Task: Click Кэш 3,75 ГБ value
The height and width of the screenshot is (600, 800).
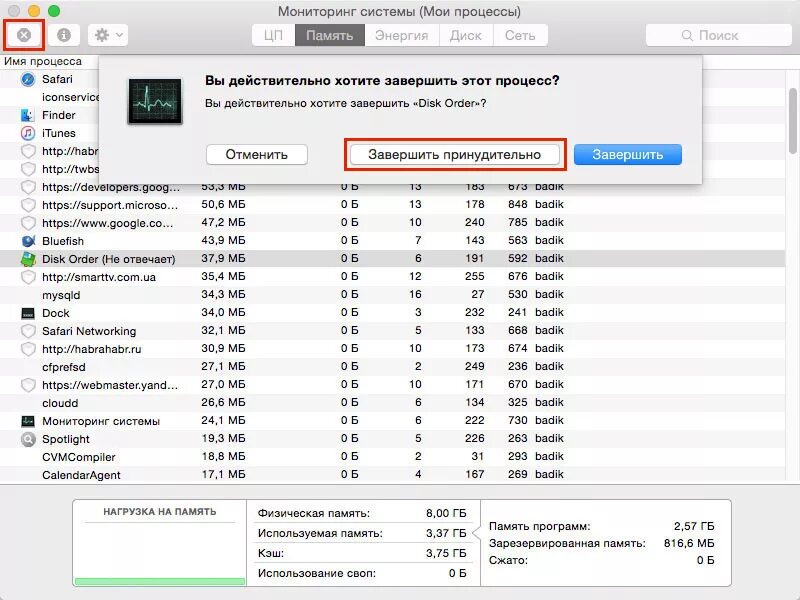Action: coord(446,553)
